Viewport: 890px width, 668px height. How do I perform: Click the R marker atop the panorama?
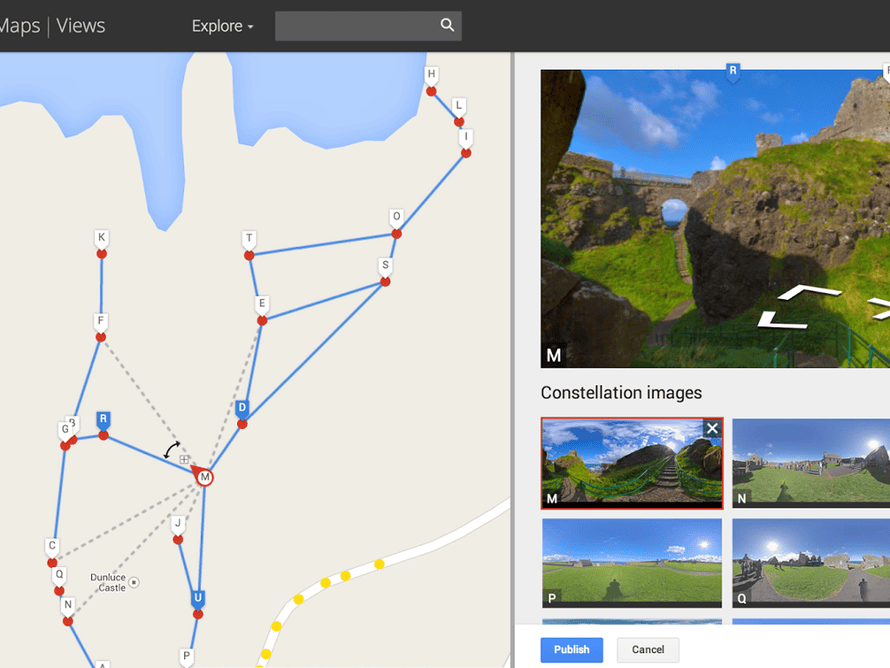pos(733,71)
